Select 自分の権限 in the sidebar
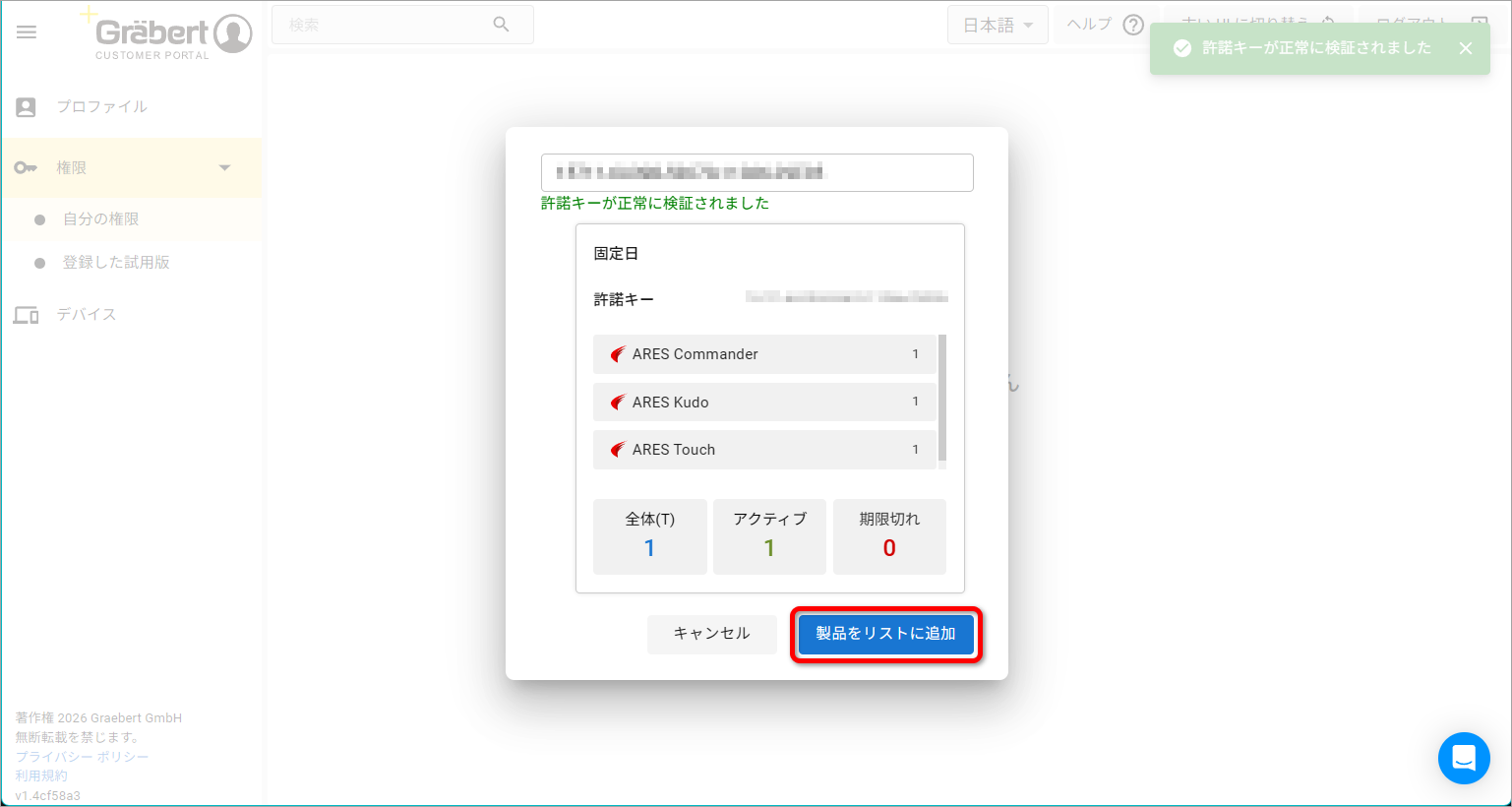This screenshot has width=1512, height=807. tap(101, 219)
